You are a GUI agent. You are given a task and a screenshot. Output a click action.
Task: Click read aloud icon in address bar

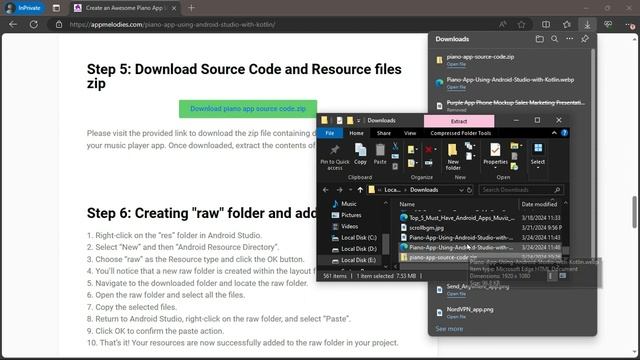point(502,24)
